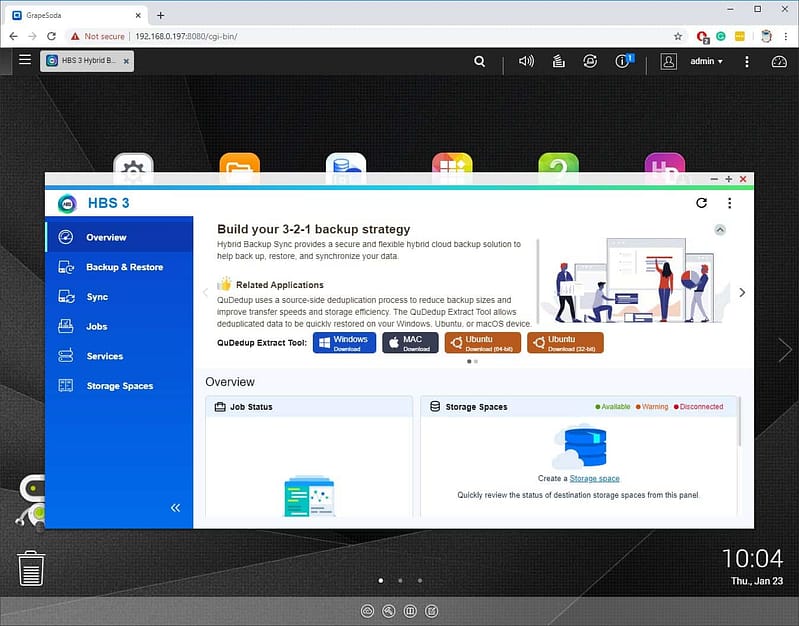Open HBS 3 more options menu
The image size is (799, 626).
pyautogui.click(x=729, y=203)
